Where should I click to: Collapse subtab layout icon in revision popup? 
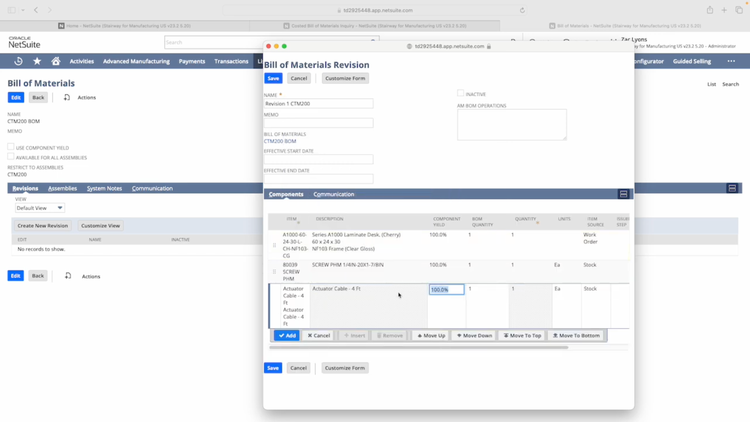pos(623,194)
